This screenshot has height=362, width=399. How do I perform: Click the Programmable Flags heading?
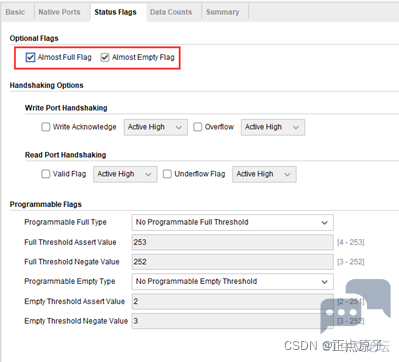click(x=46, y=204)
